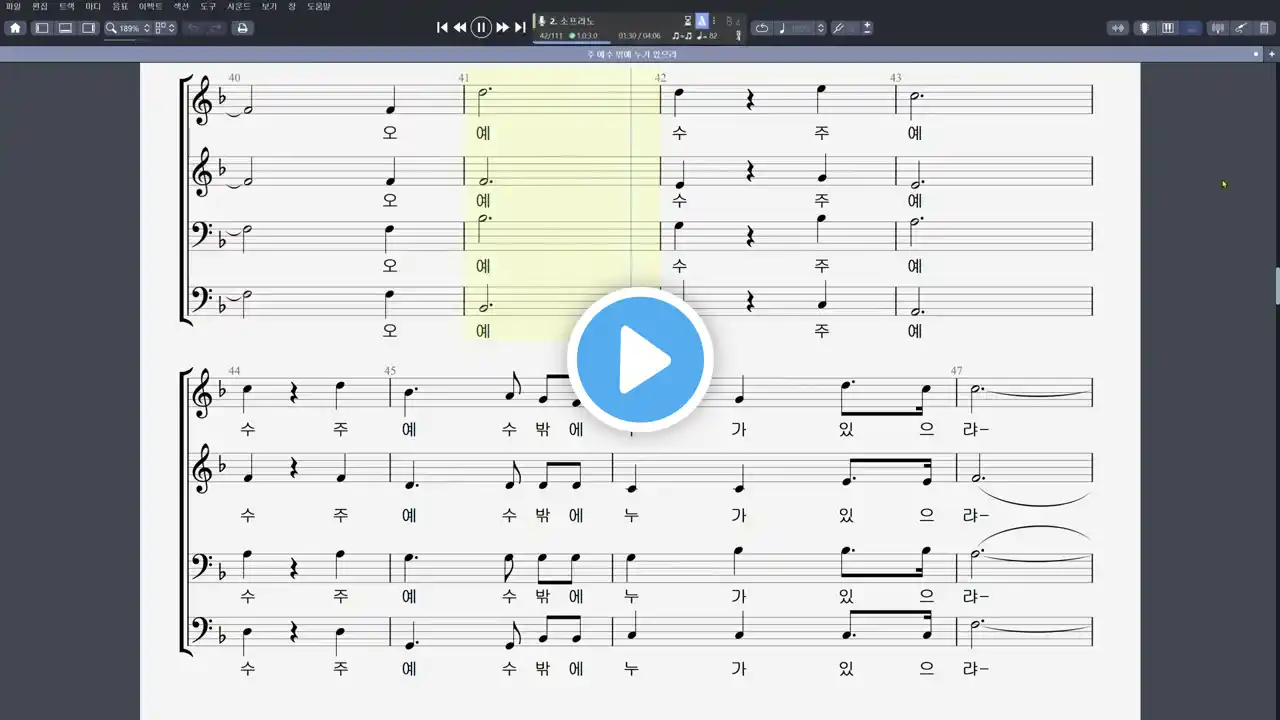Open the guitar instrument view
This screenshot has width=1280, height=720.
1241,28
